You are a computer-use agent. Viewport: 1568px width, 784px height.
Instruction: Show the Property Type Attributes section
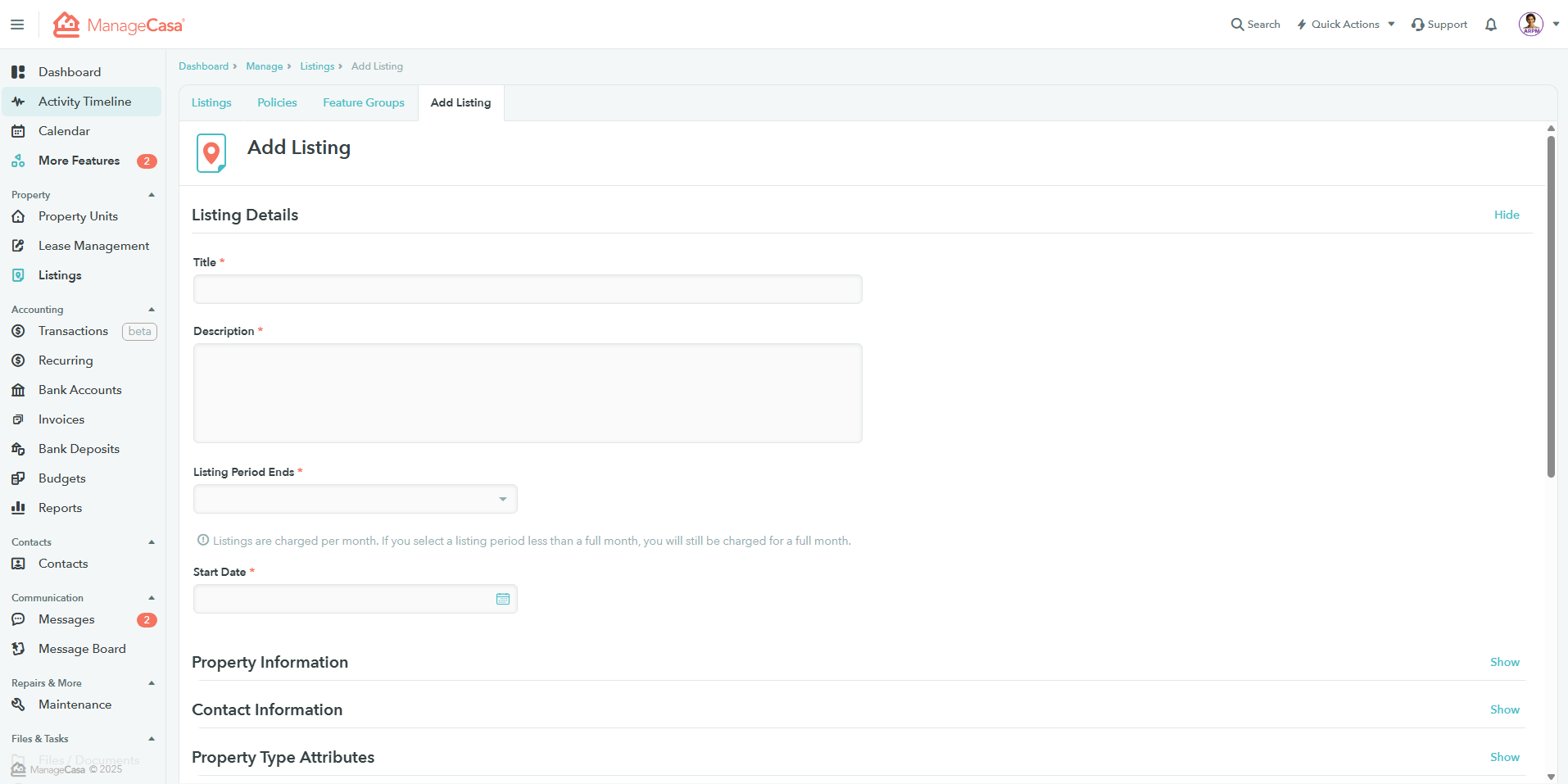(1504, 757)
